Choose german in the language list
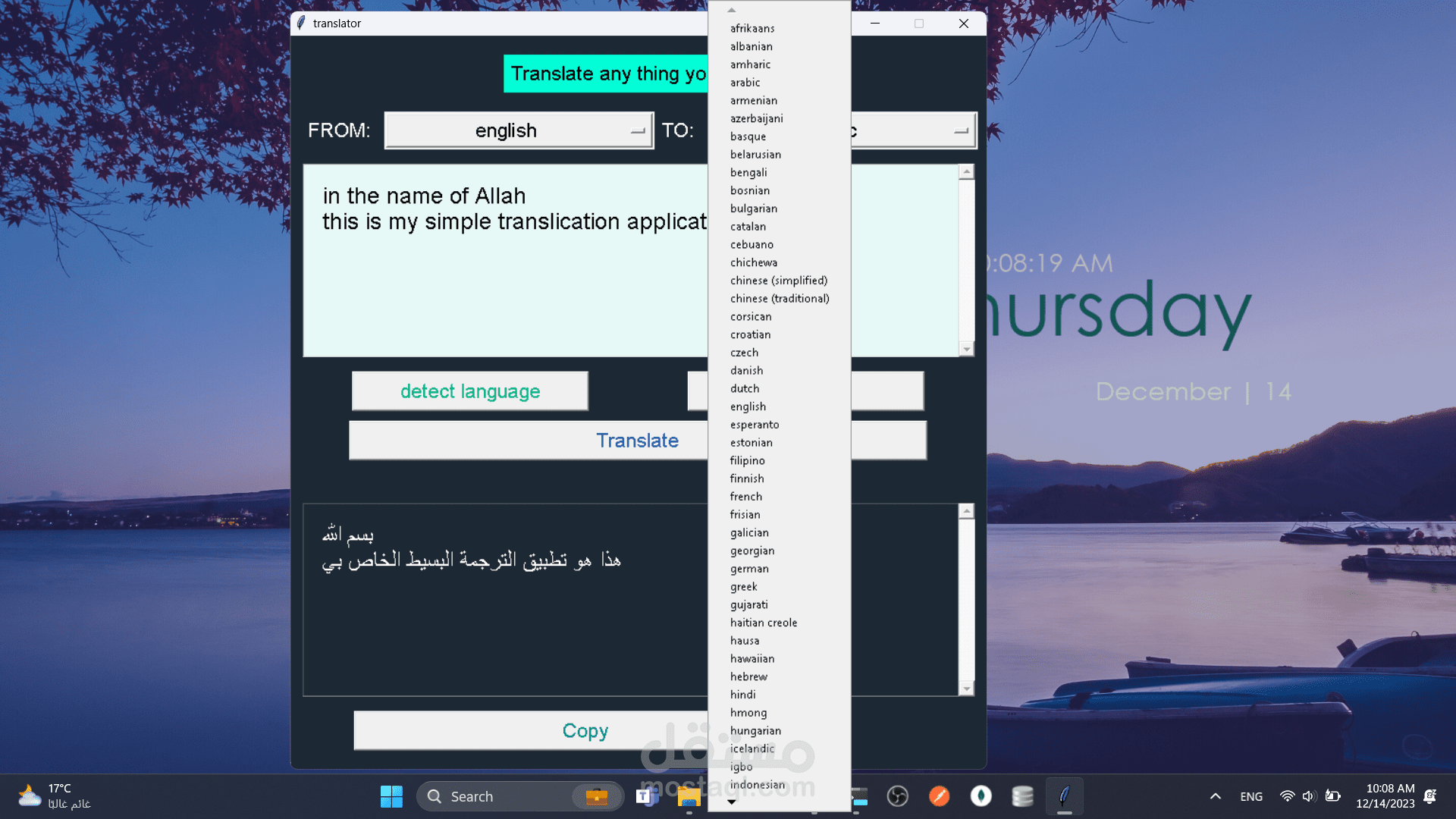The height and width of the screenshot is (819, 1456). (x=749, y=569)
